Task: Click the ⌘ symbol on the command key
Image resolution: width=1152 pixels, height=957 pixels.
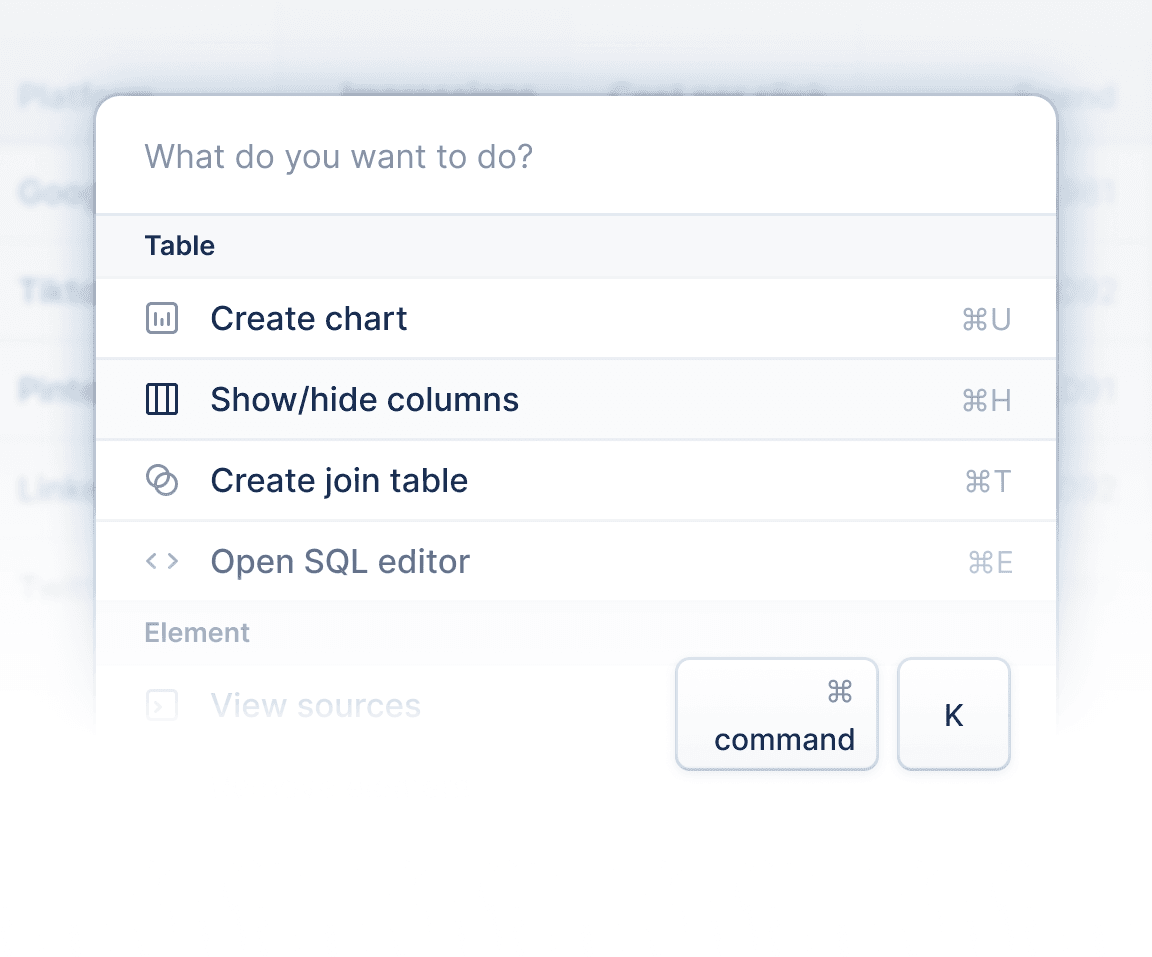Action: tap(839, 692)
